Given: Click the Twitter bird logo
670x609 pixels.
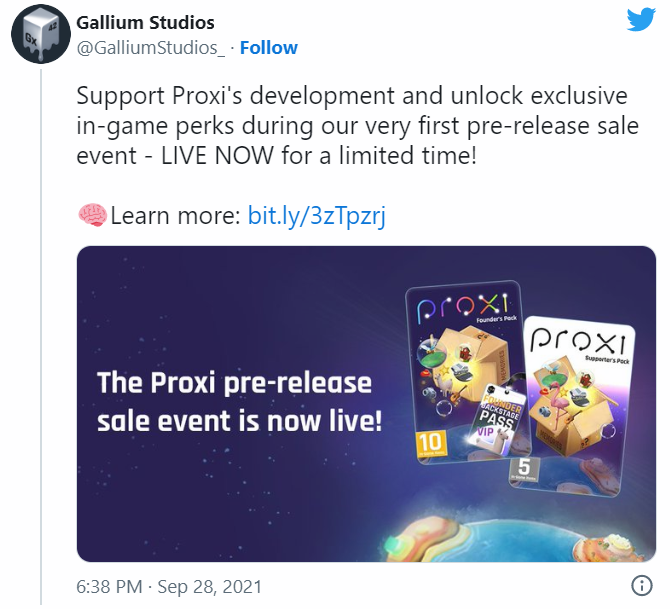Looking at the screenshot, I should click(642, 22).
